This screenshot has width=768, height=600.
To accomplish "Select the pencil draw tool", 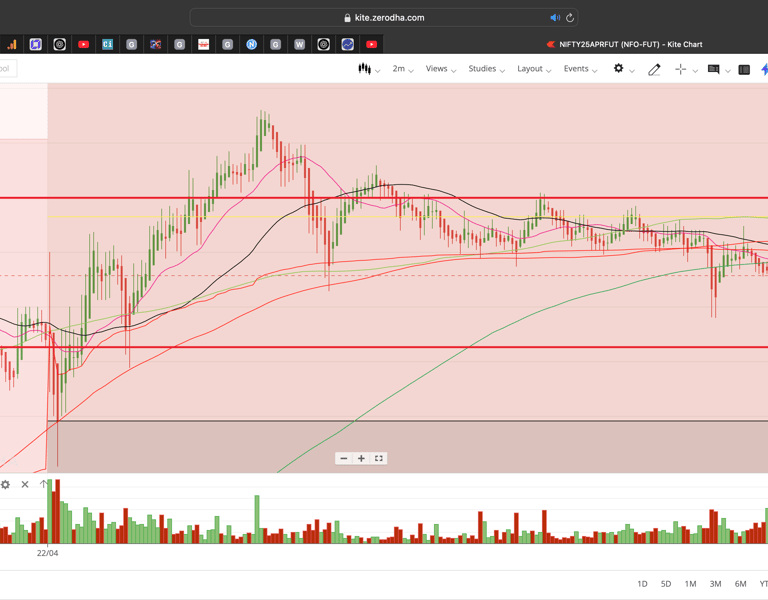I will pyautogui.click(x=654, y=70).
